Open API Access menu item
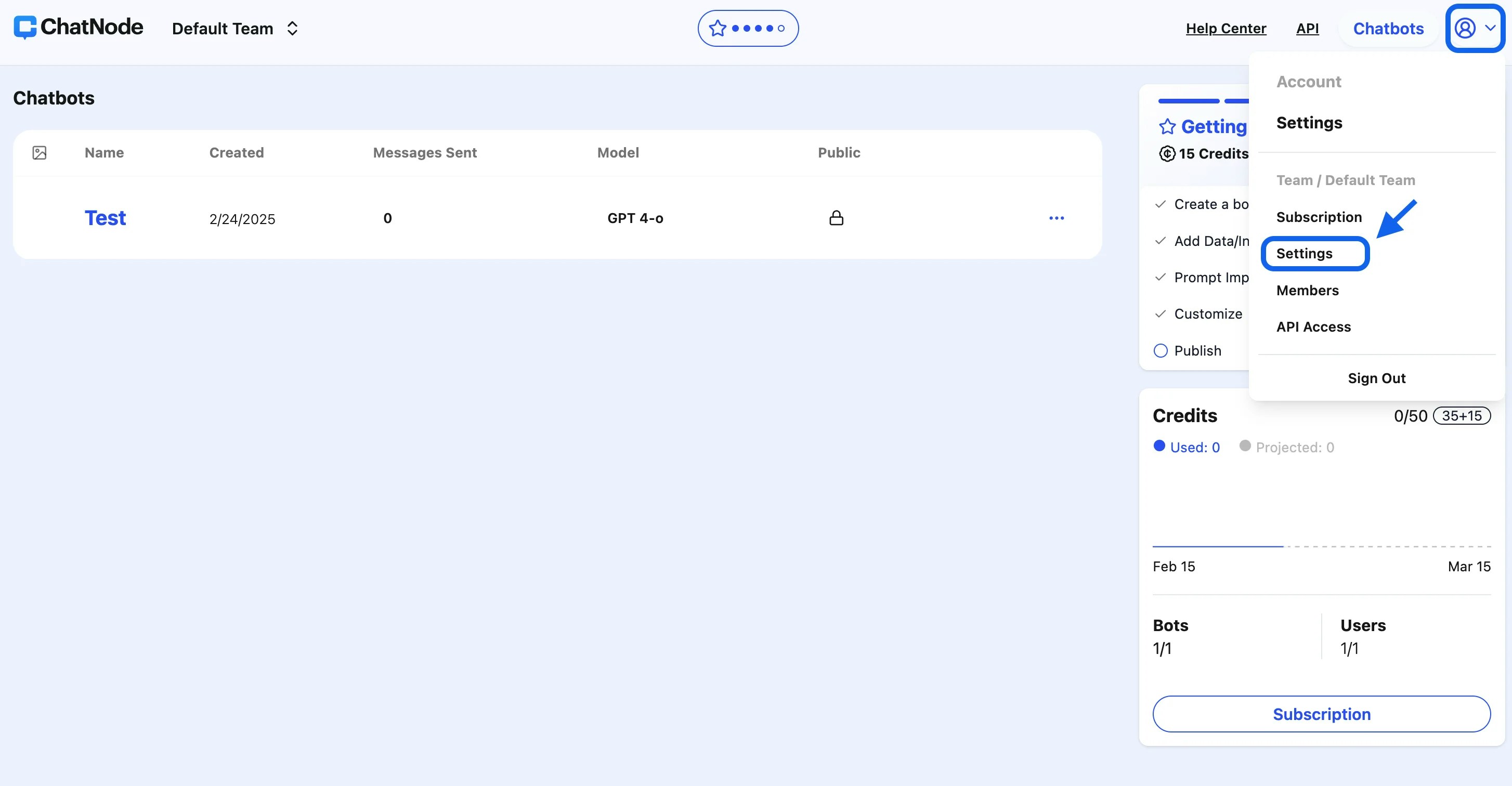Screen dimensions: 1512x786 pyautogui.click(x=1313, y=326)
